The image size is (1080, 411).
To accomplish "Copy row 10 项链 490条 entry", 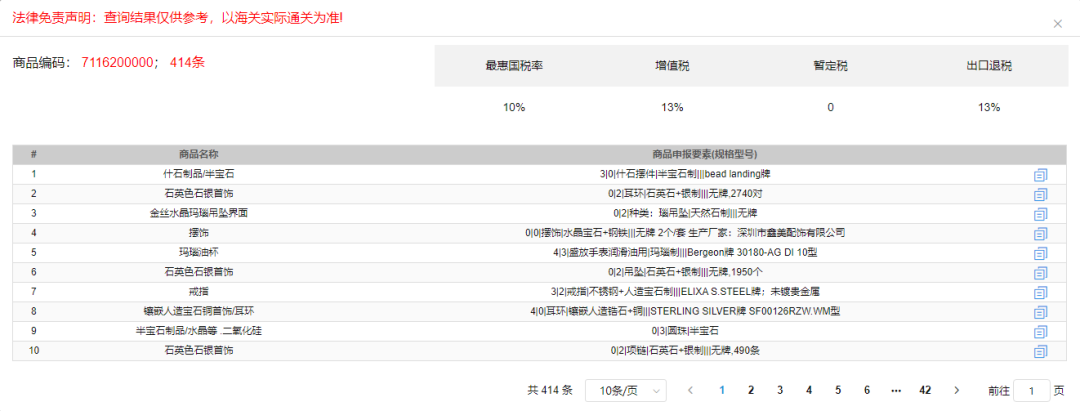I will (1040, 352).
